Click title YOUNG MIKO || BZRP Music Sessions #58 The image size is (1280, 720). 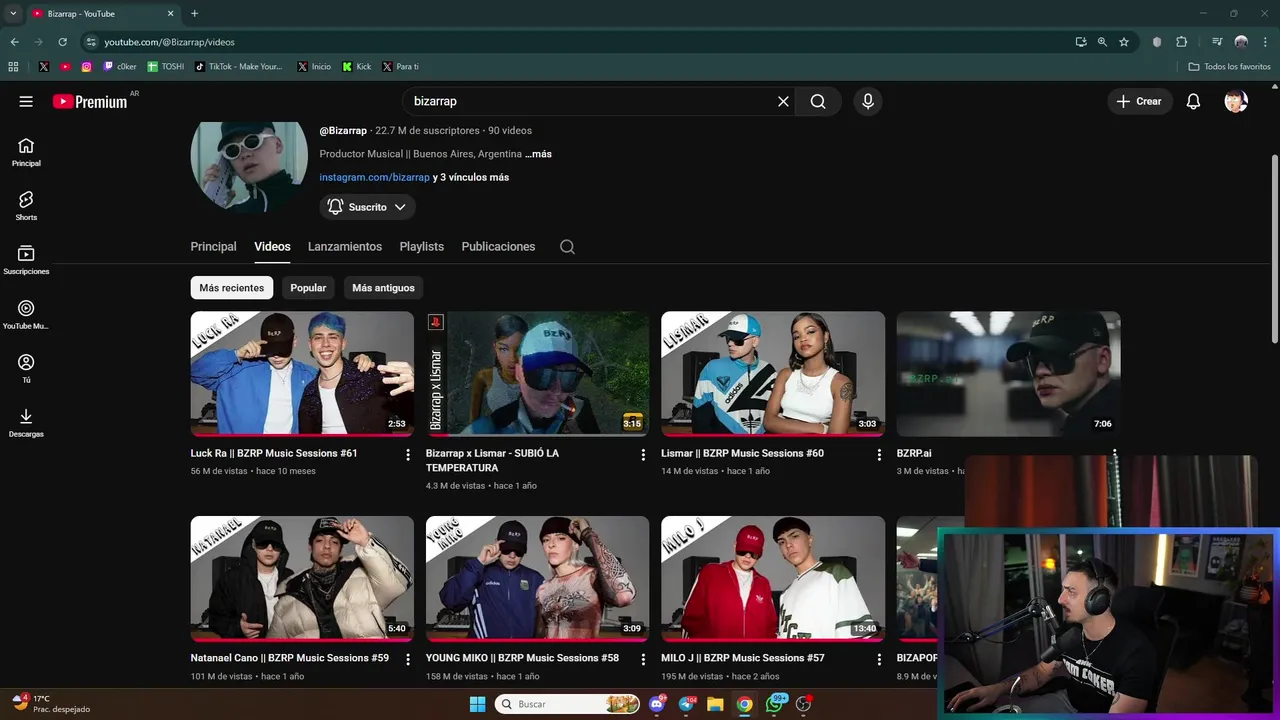(522, 658)
